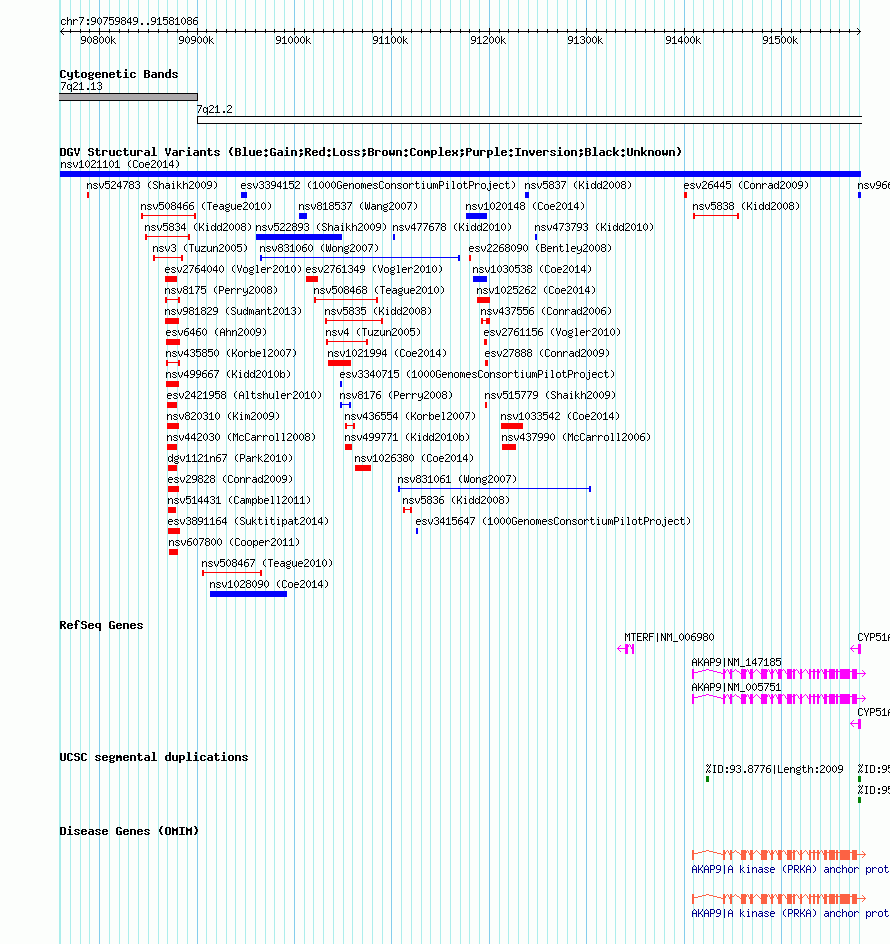Open the nsv442030 (McCarroll2008) label
This screenshot has width=890, height=944.
pyautogui.click(x=241, y=438)
